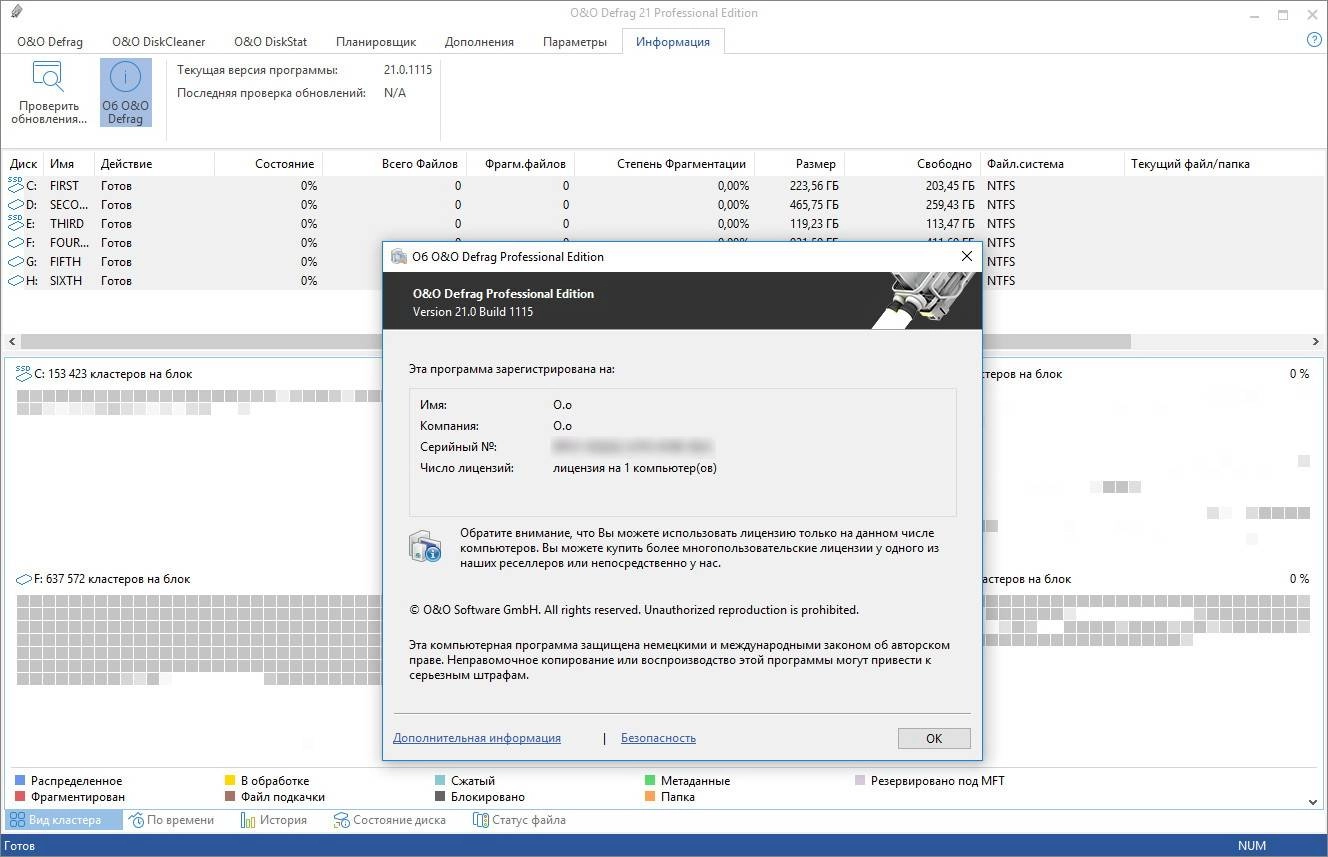
Task: Click the SSD icon beside C: cluster block header
Action: point(23,373)
